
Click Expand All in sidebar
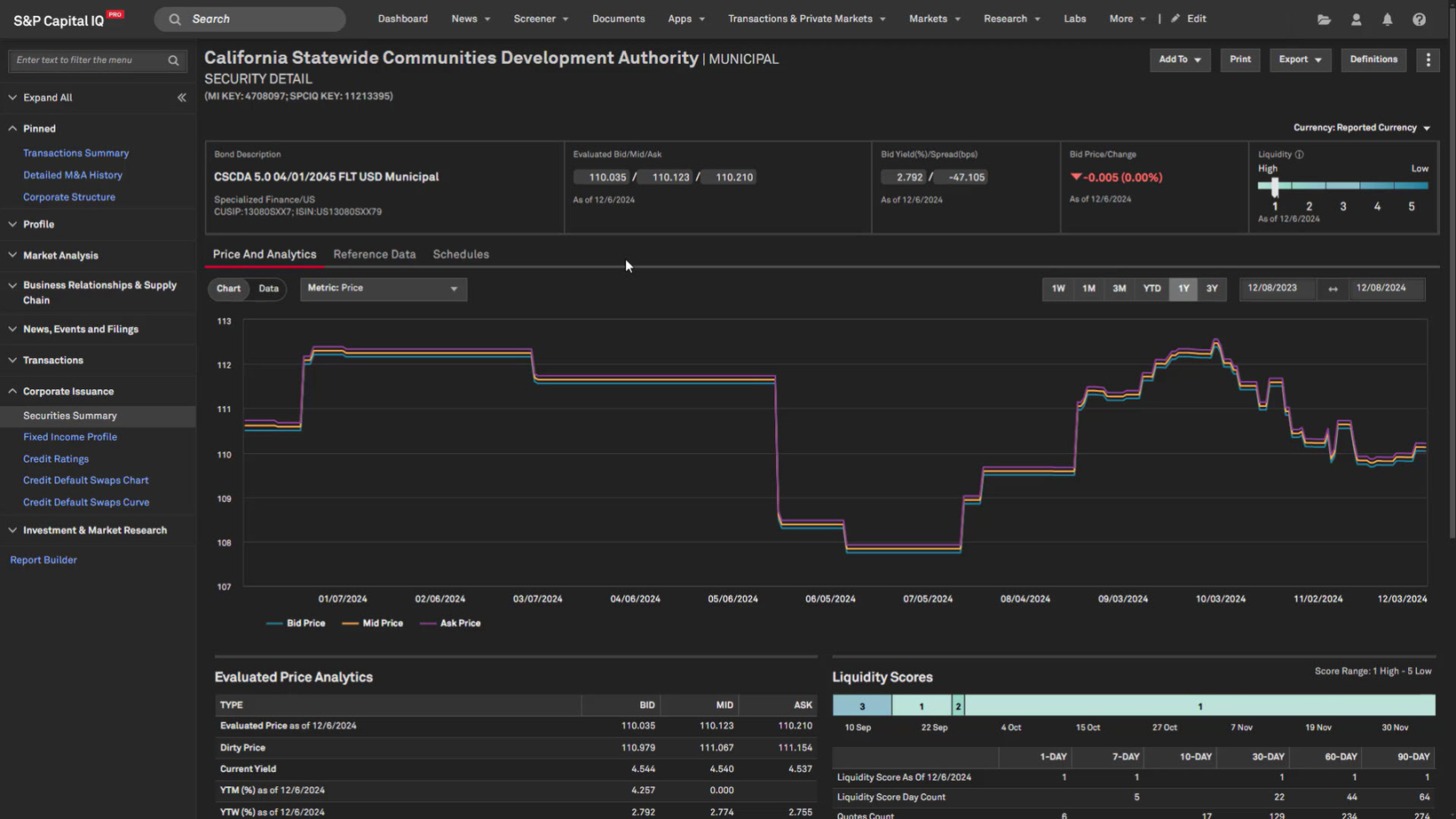click(48, 98)
